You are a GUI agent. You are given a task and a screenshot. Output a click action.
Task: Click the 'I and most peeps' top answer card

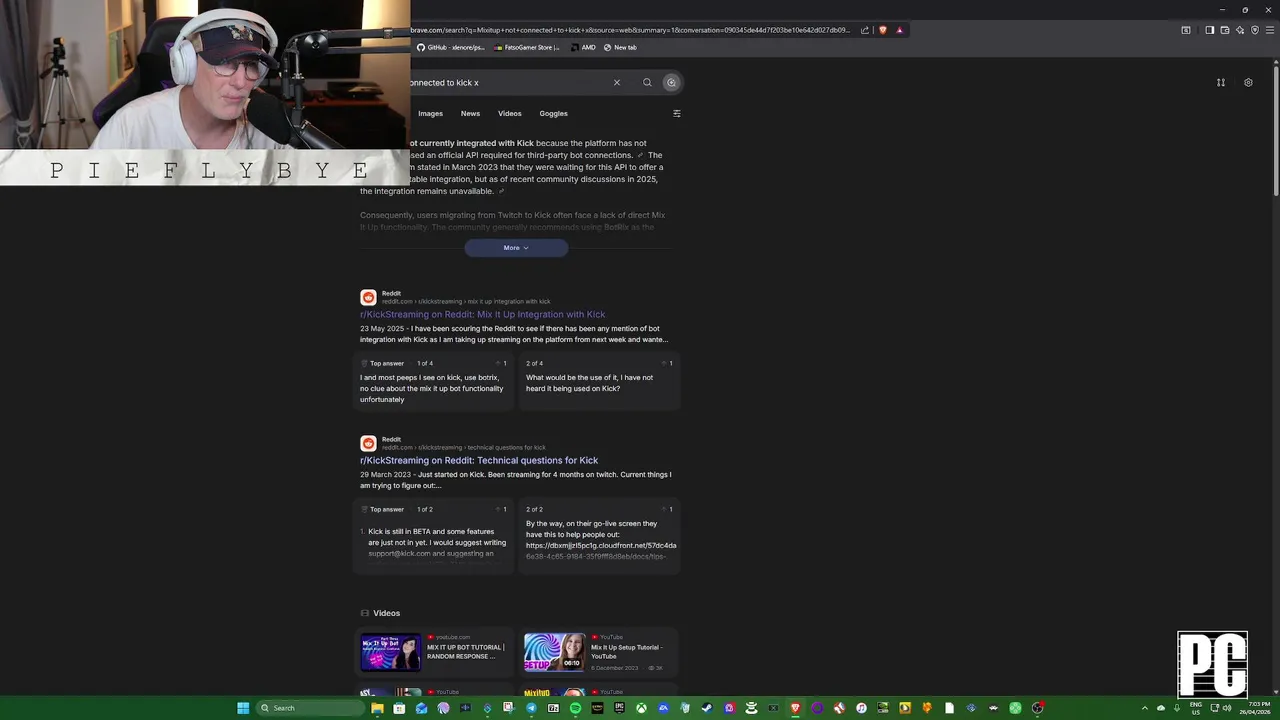434,381
